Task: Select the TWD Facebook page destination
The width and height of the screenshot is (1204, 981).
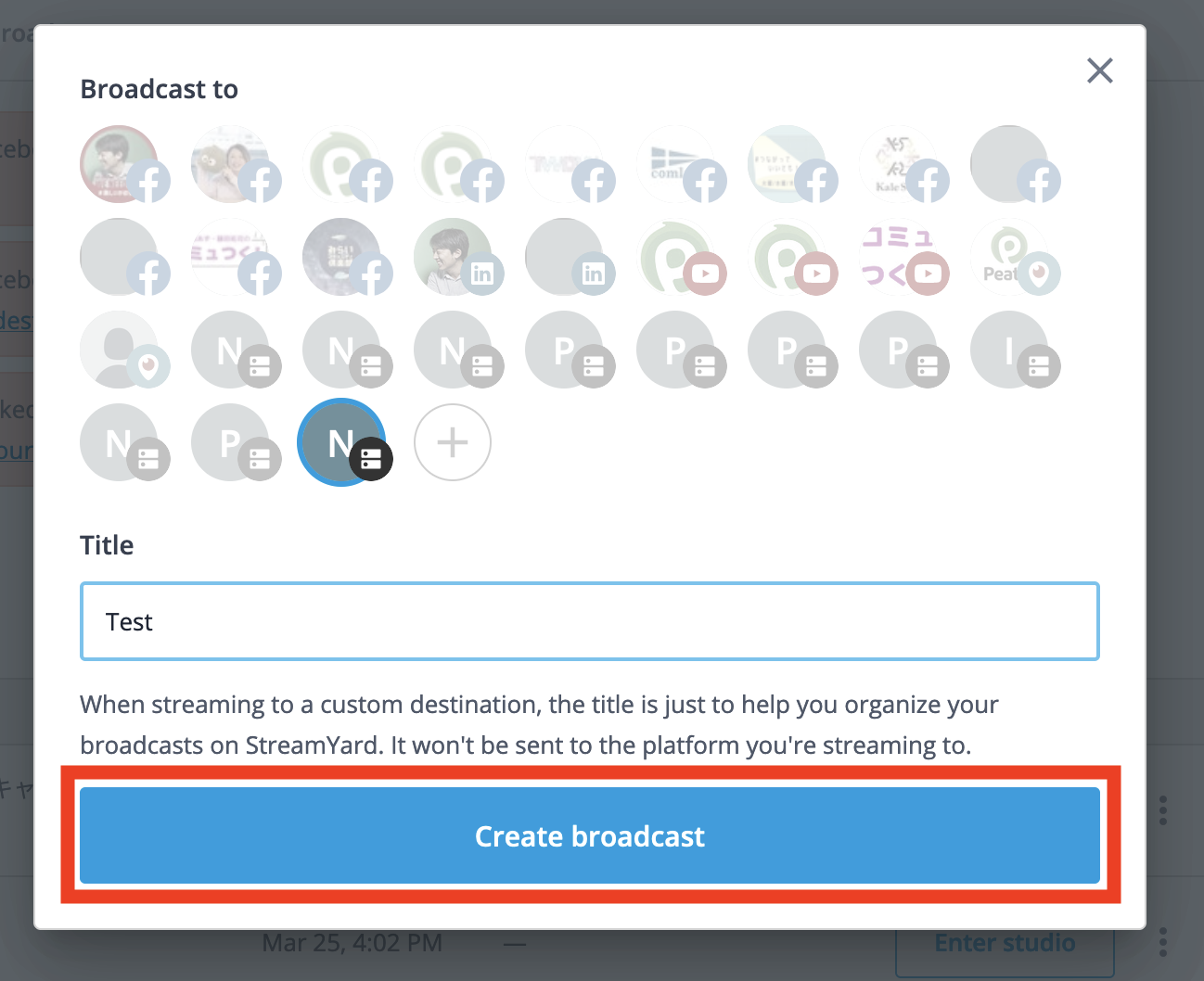Action: [565, 164]
